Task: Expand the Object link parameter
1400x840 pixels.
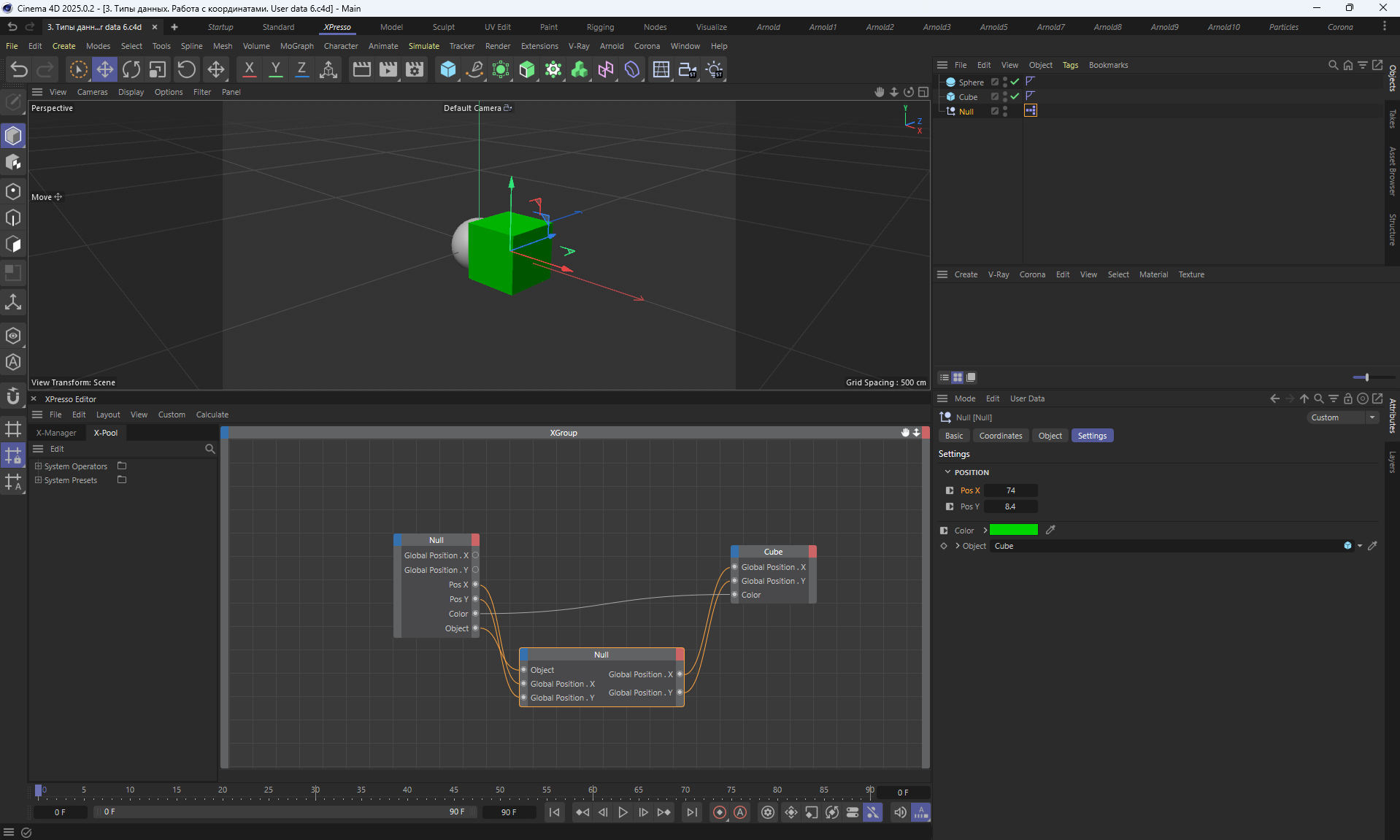Action: 957,546
